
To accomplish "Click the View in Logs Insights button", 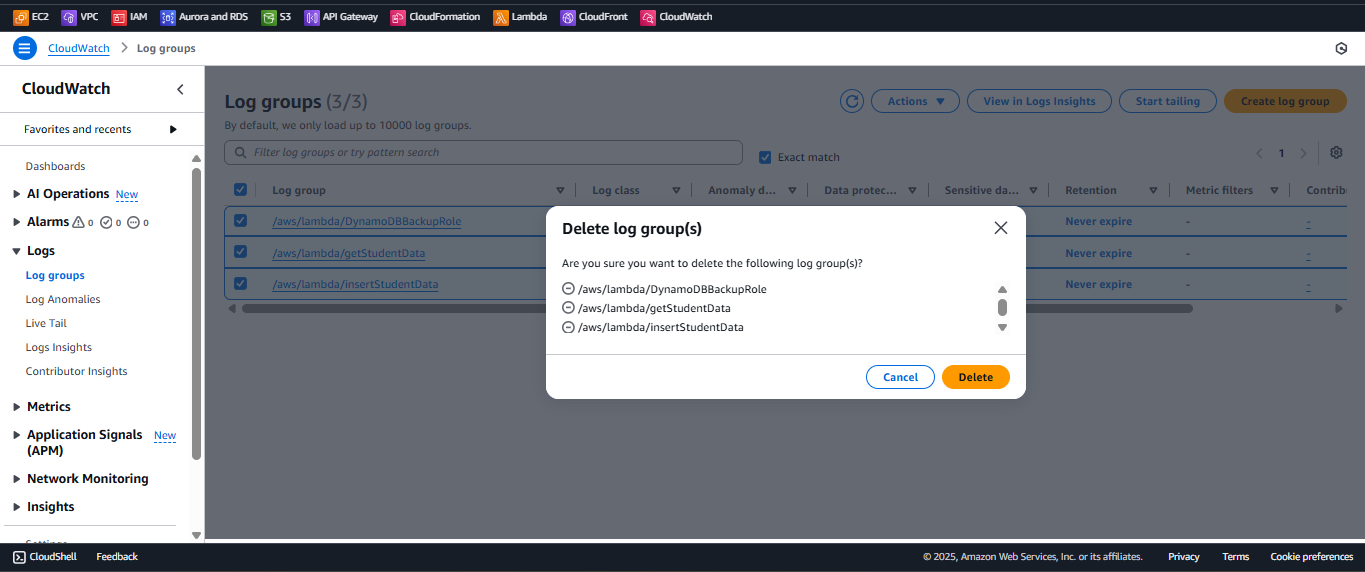I will 1039,101.
